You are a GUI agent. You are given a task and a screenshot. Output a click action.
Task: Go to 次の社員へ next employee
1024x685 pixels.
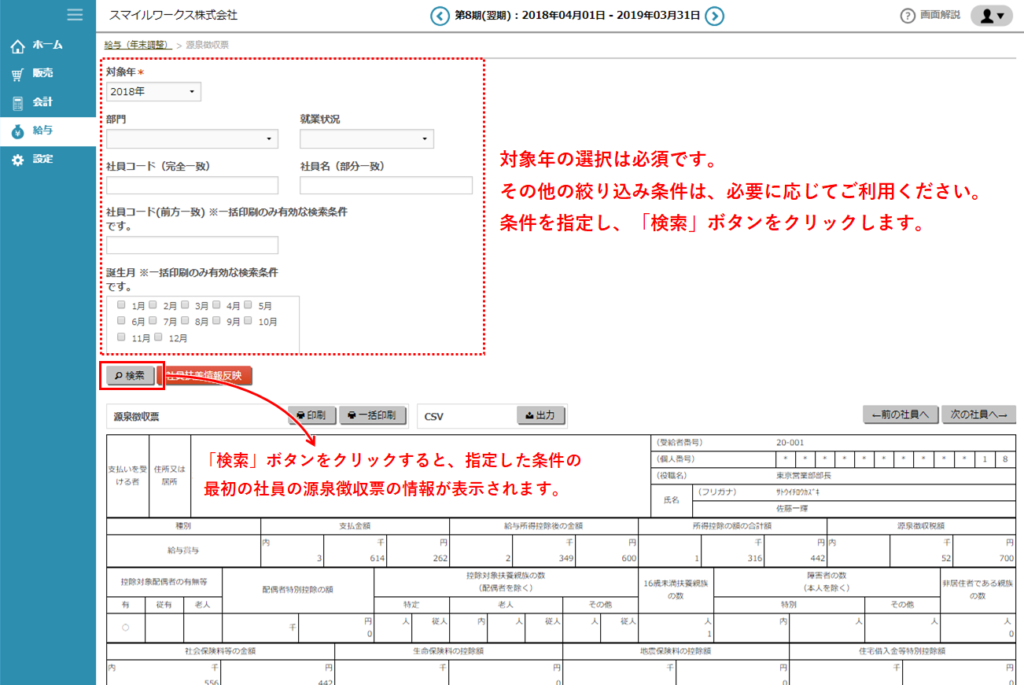click(x=979, y=415)
